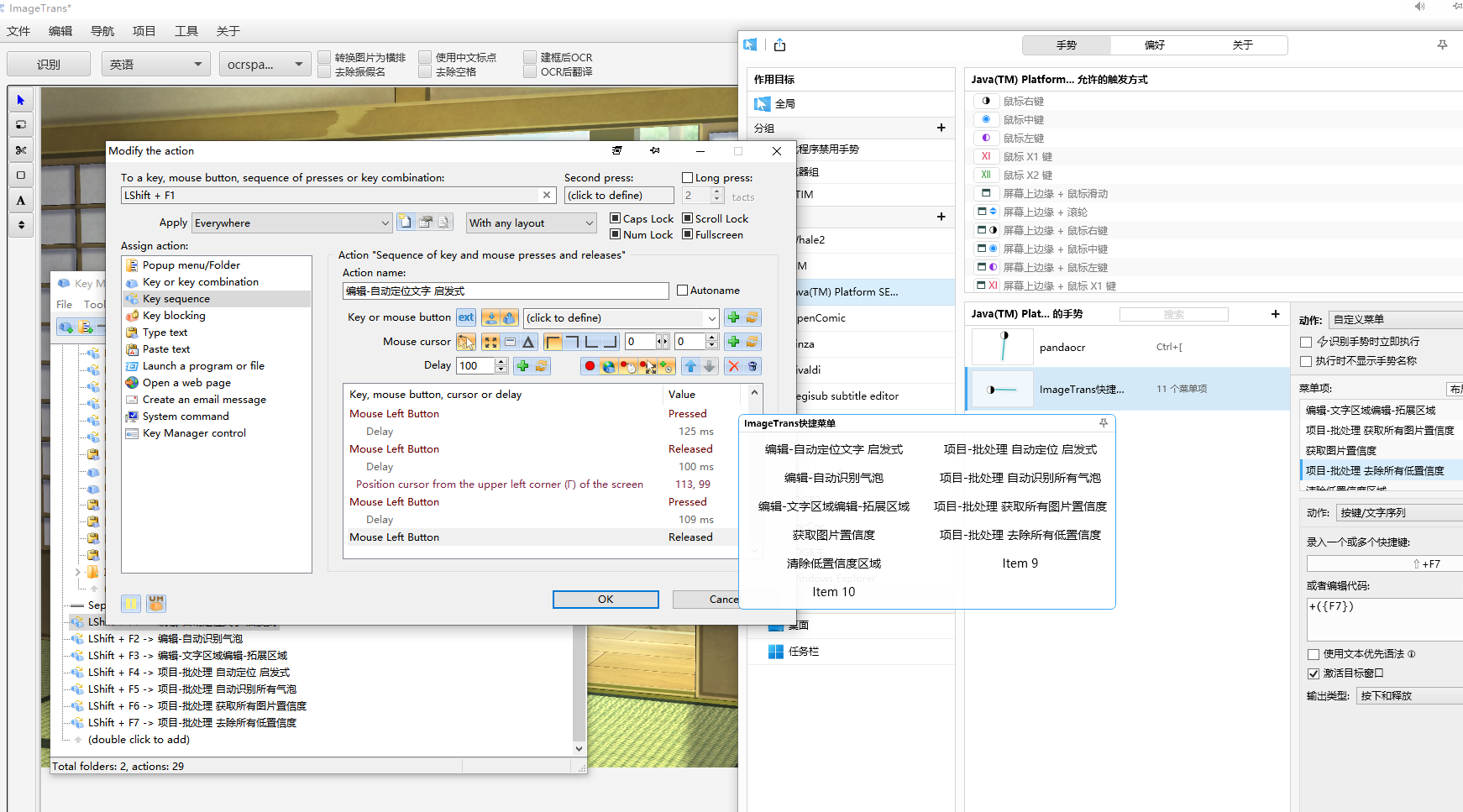
Task: Click the new scope icon next to Apply
Action: click(x=406, y=223)
